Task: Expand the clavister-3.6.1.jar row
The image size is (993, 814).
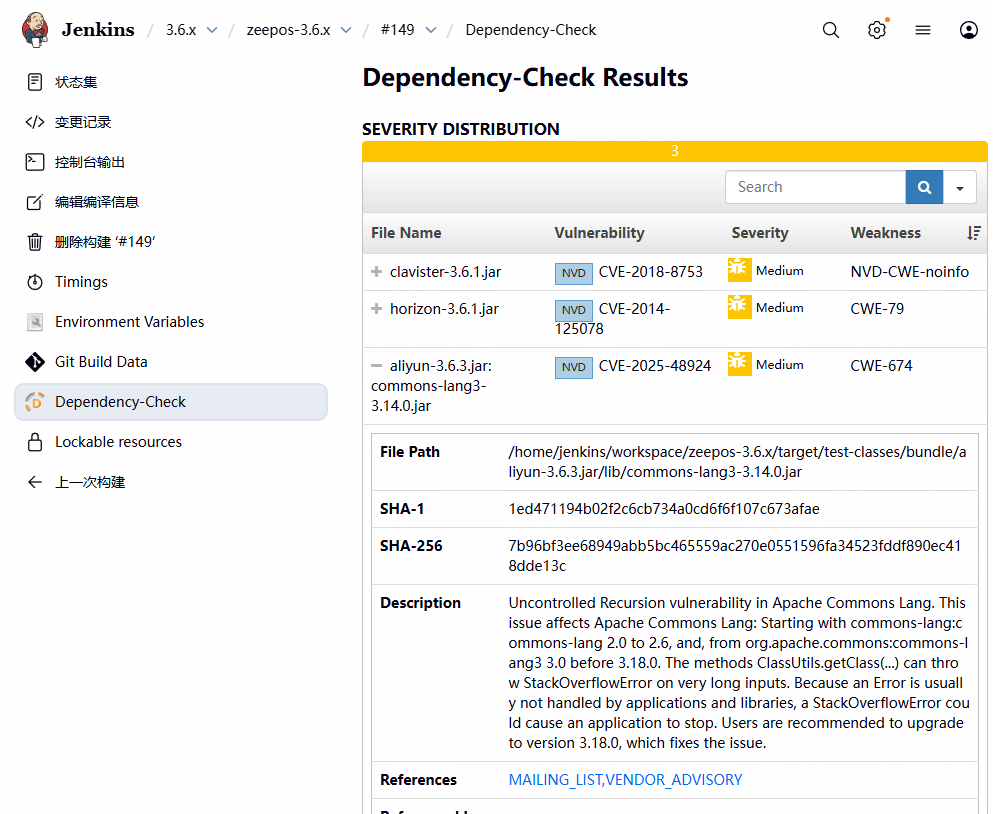Action: click(x=377, y=272)
